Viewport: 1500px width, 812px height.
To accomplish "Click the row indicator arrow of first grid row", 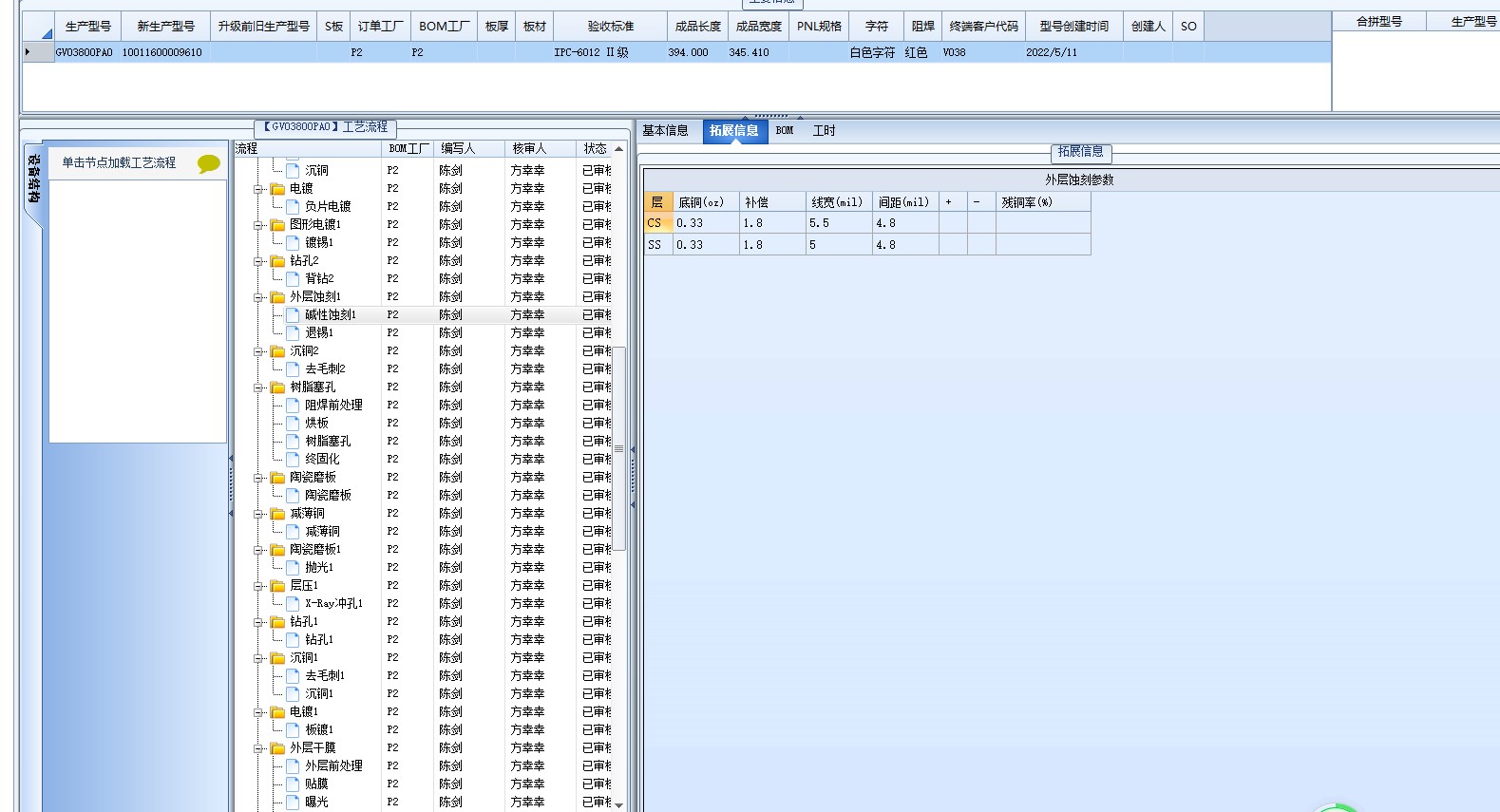I will pyautogui.click(x=28, y=52).
